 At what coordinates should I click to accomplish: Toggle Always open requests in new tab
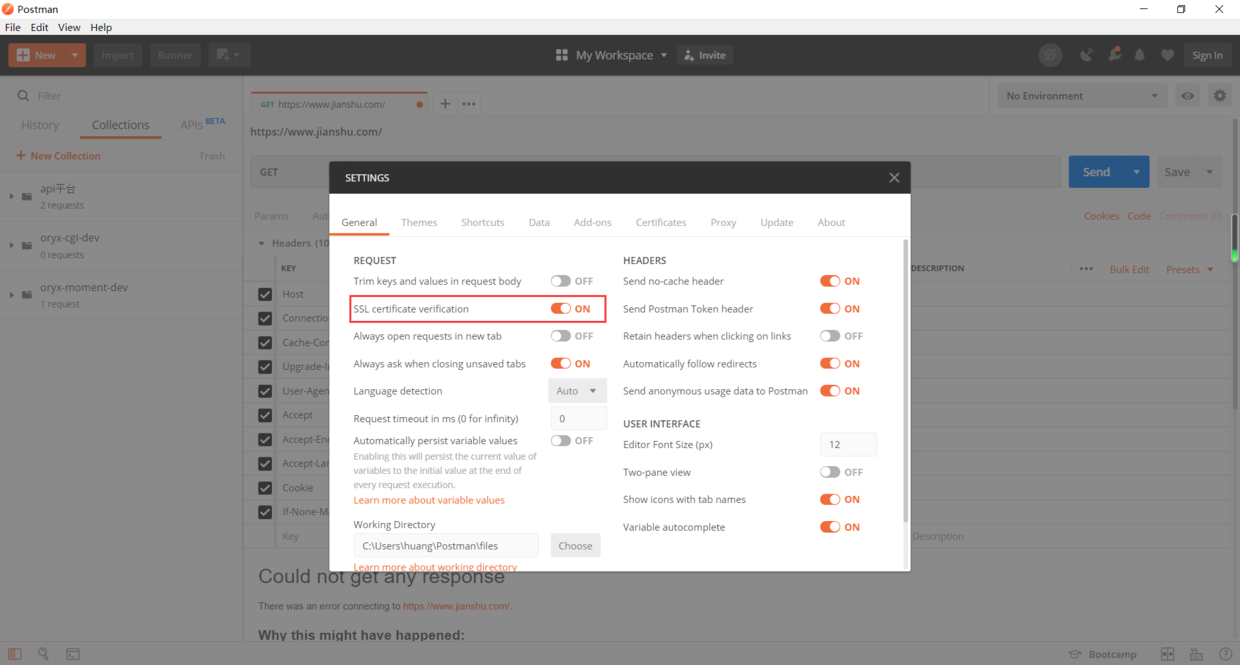tap(560, 336)
